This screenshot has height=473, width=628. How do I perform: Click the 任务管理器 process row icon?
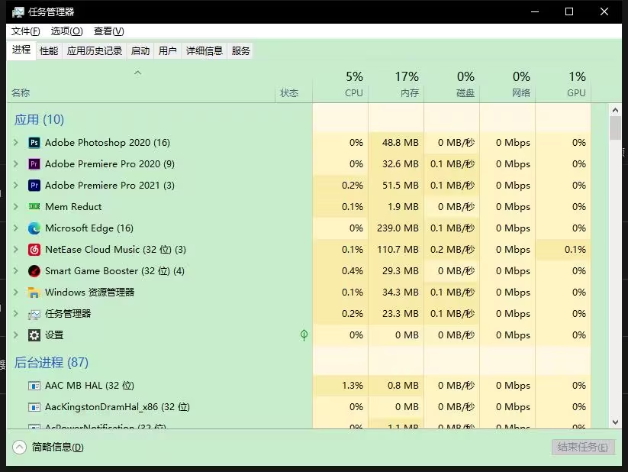pos(34,314)
